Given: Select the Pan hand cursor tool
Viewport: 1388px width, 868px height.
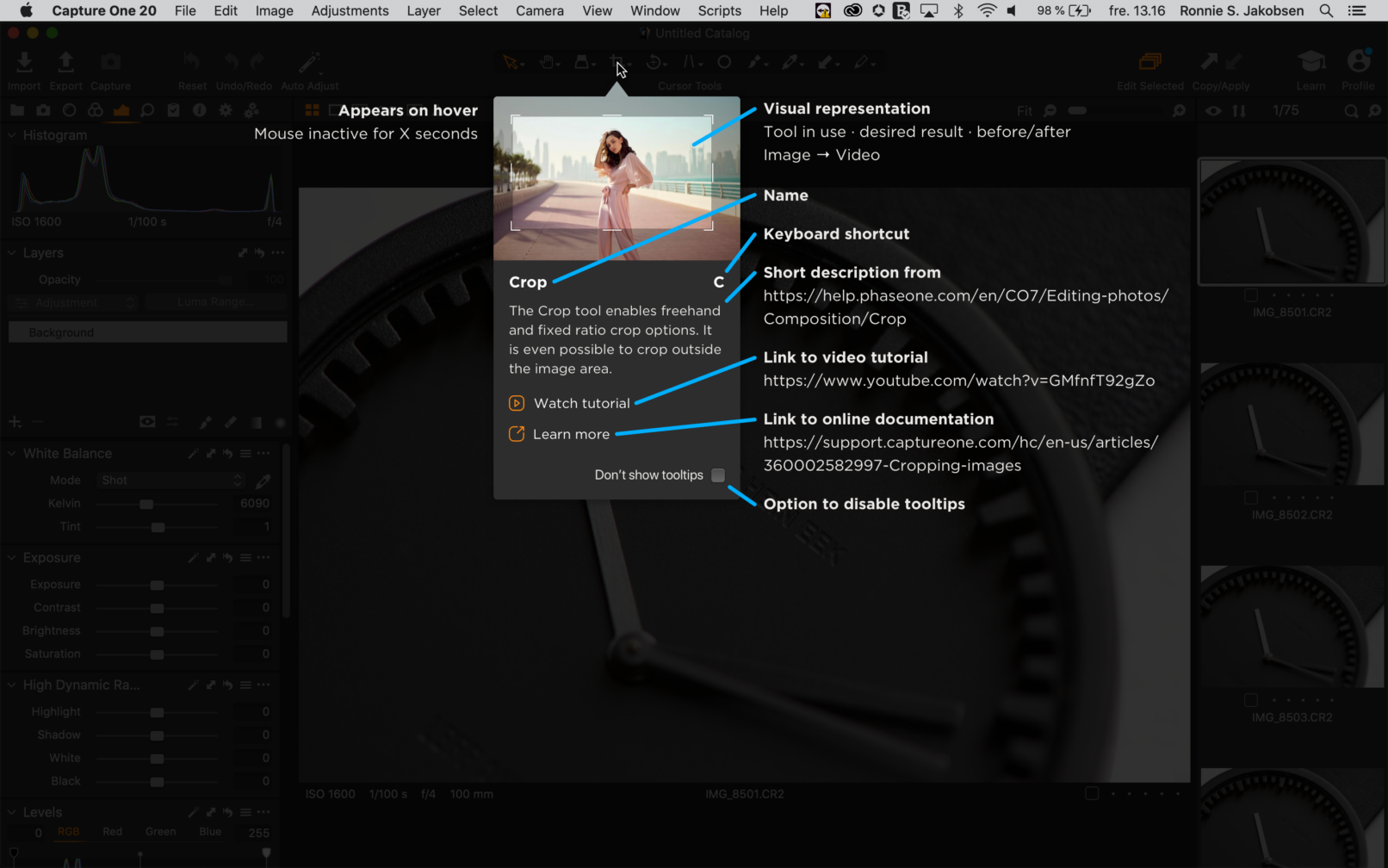Looking at the screenshot, I should click(546, 63).
